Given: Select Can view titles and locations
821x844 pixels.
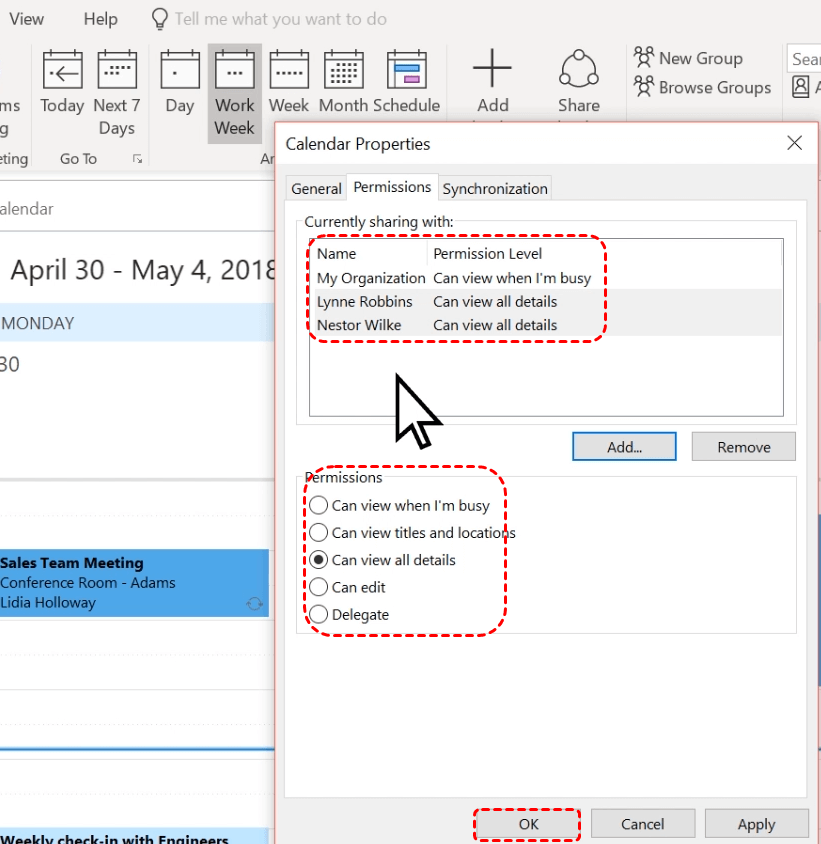Looking at the screenshot, I should pyautogui.click(x=412, y=532).
